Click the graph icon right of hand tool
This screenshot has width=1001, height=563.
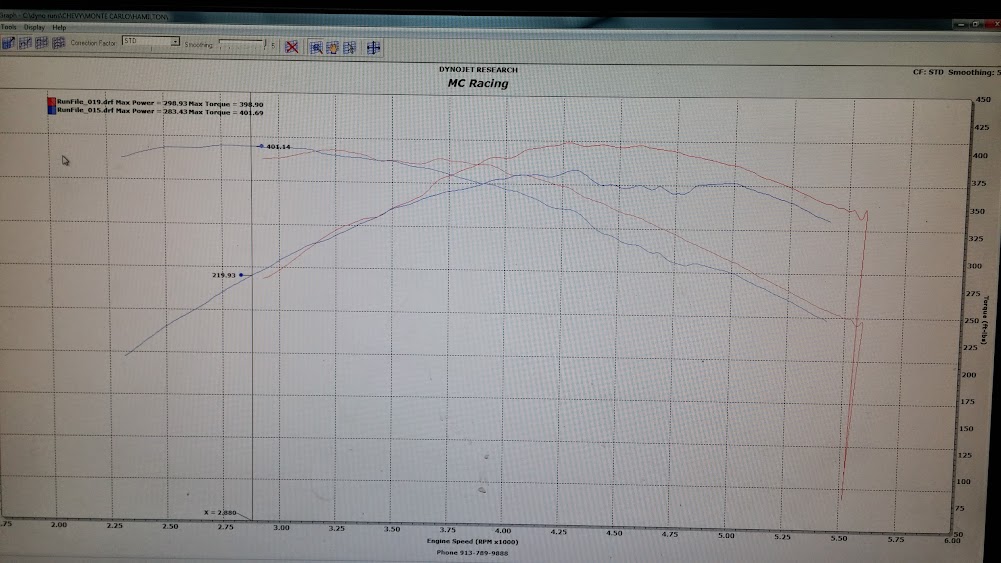(x=349, y=47)
